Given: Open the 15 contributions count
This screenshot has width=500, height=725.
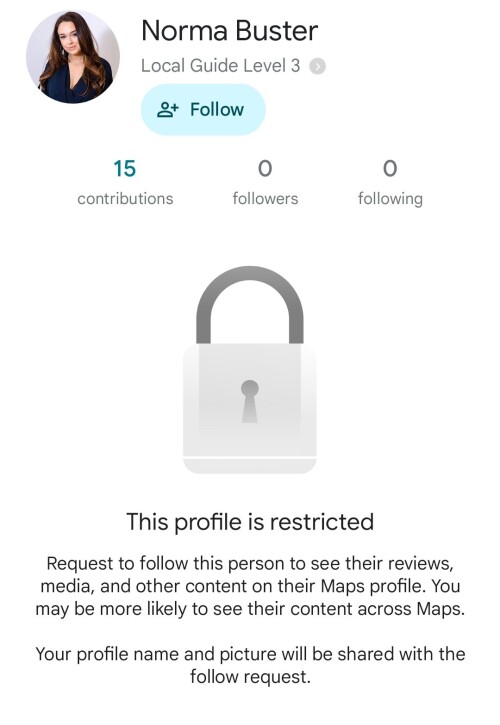Looking at the screenshot, I should coord(125,169).
